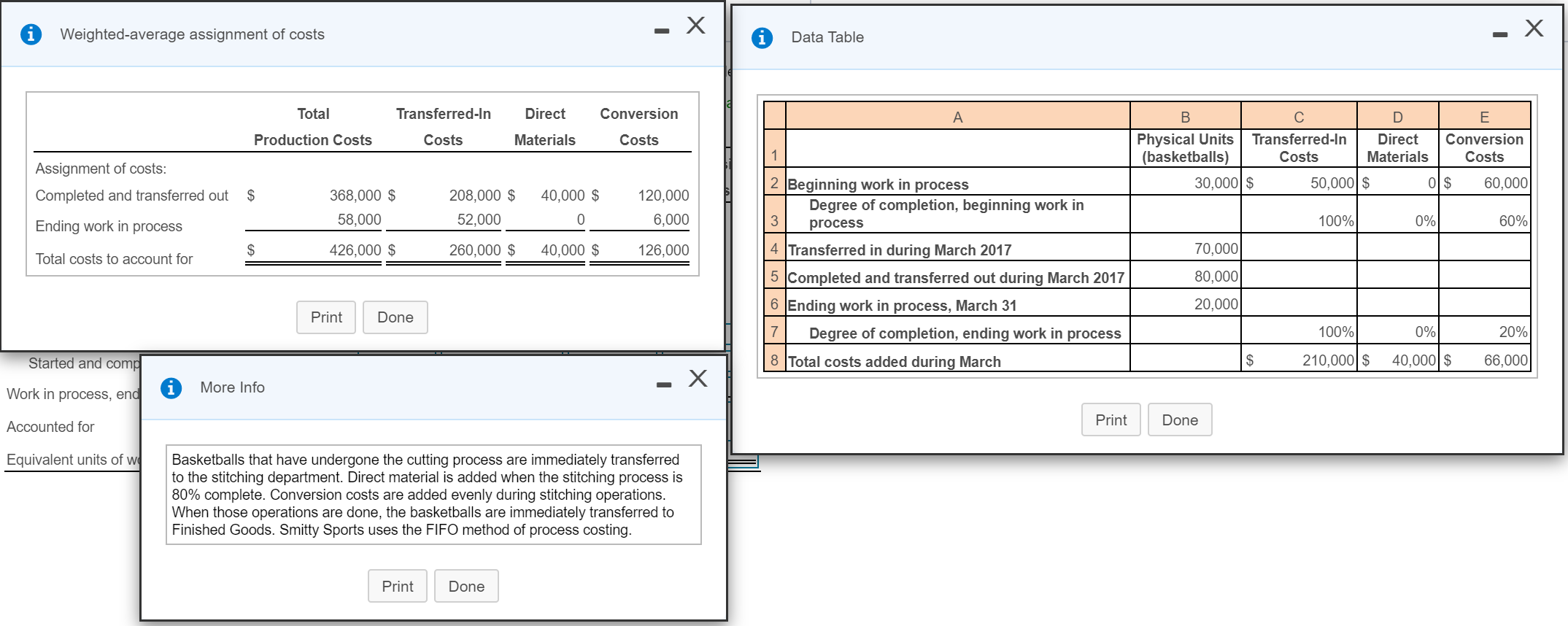The image size is (1568, 626).
Task: Print the More Info text
Action: [398, 586]
